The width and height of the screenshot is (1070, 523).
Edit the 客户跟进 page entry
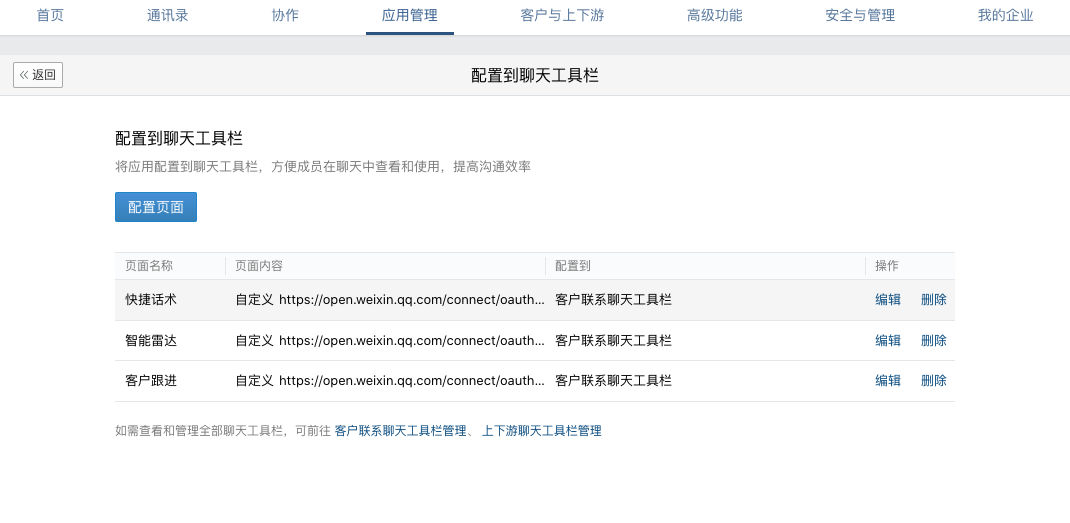pos(887,381)
